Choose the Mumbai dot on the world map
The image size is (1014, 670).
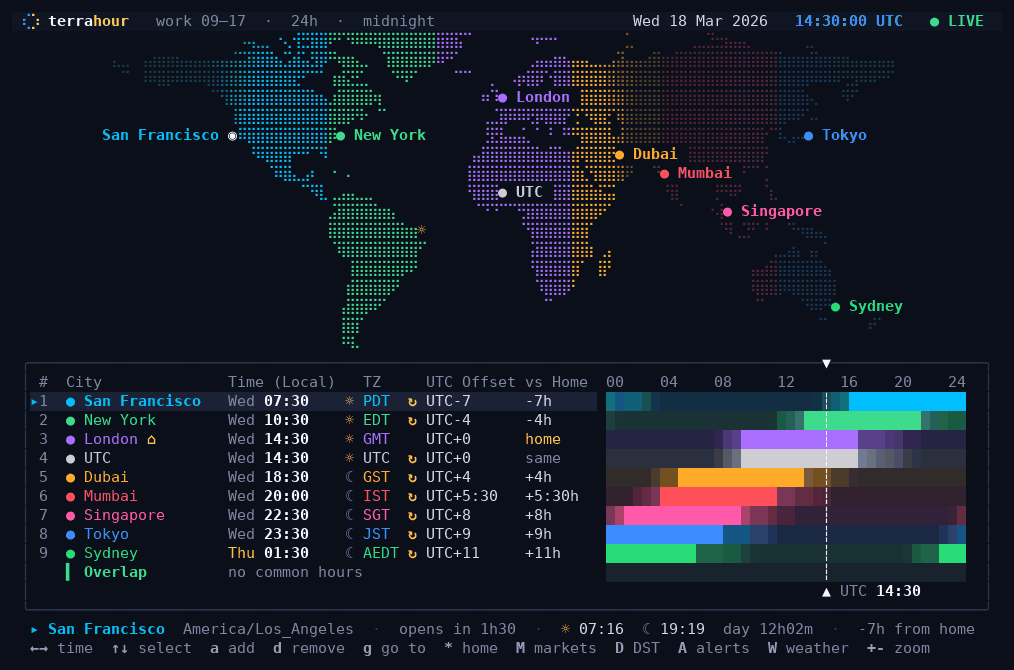[x=664, y=173]
